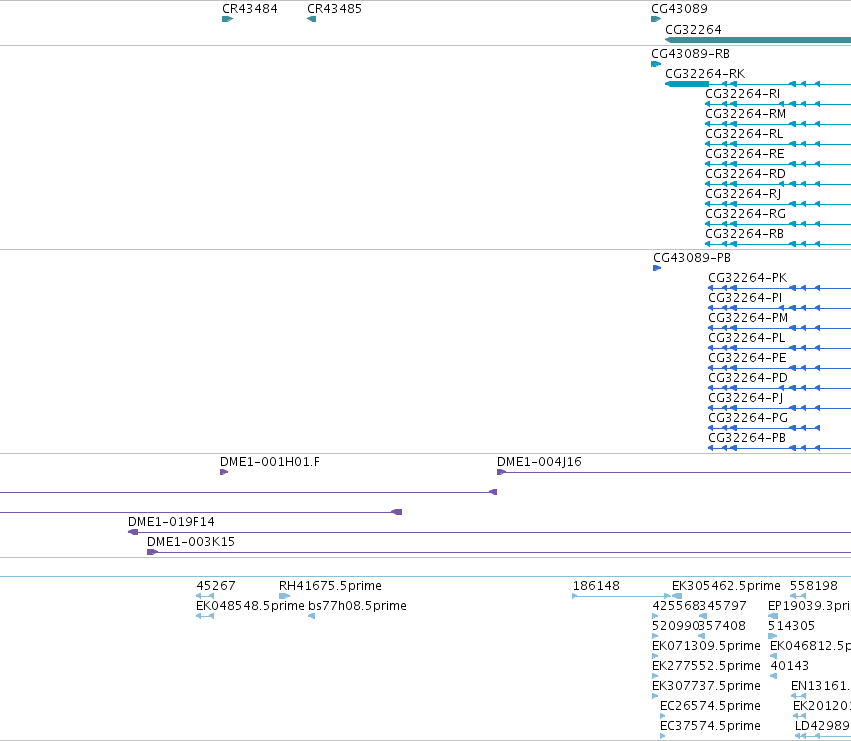The width and height of the screenshot is (851, 741).
Task: Open EST EK277552.5prime label
Action: [706, 667]
